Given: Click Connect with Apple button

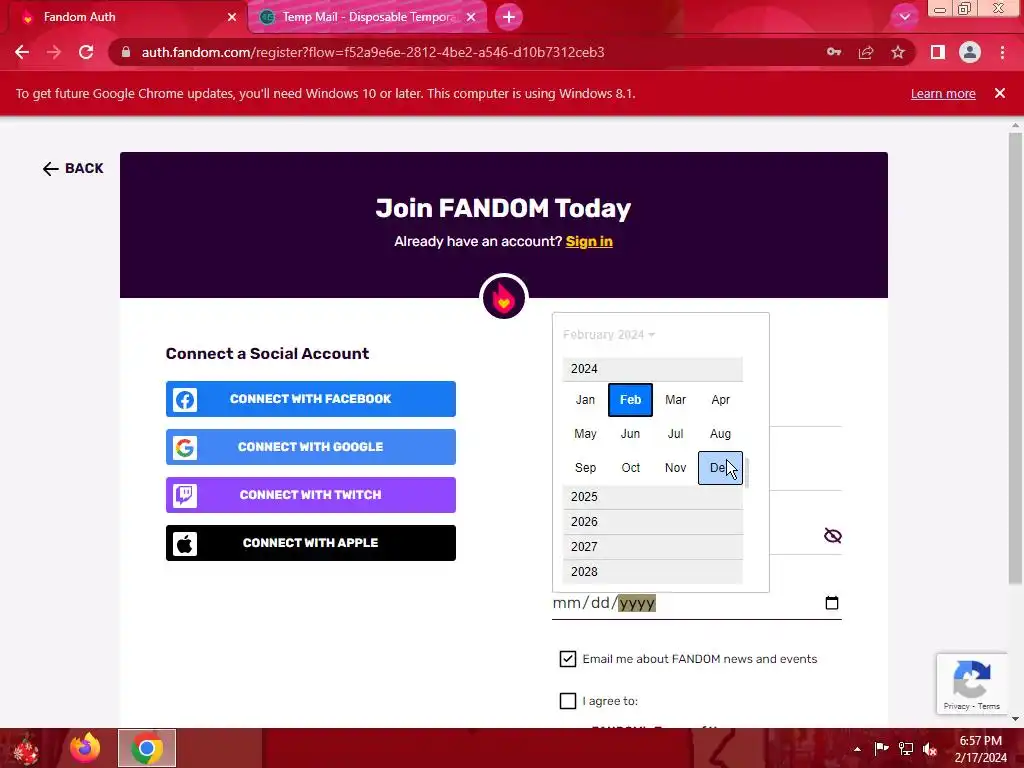Looking at the screenshot, I should coord(311,543).
